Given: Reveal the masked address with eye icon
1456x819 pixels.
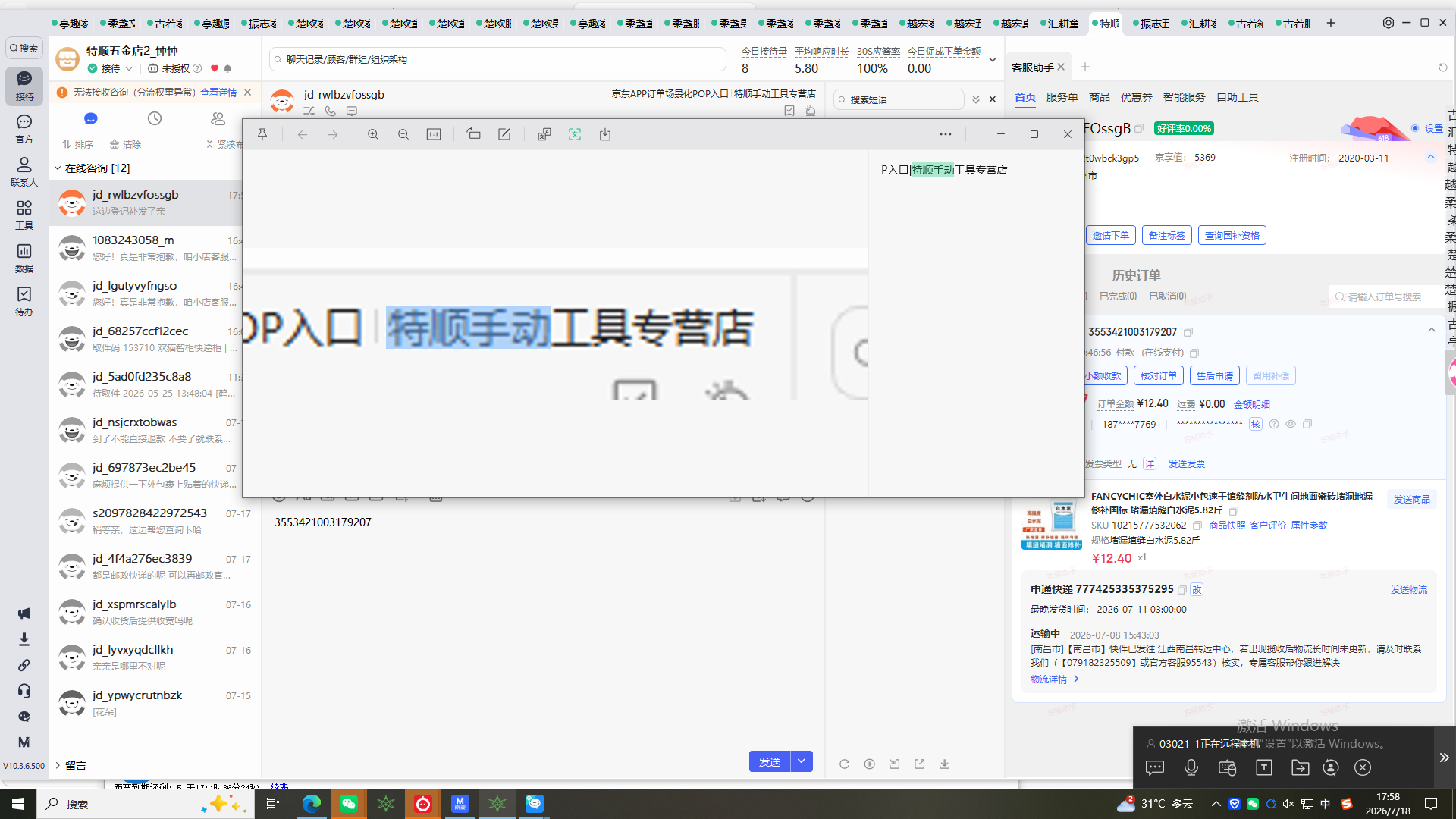Looking at the screenshot, I should [x=1291, y=425].
